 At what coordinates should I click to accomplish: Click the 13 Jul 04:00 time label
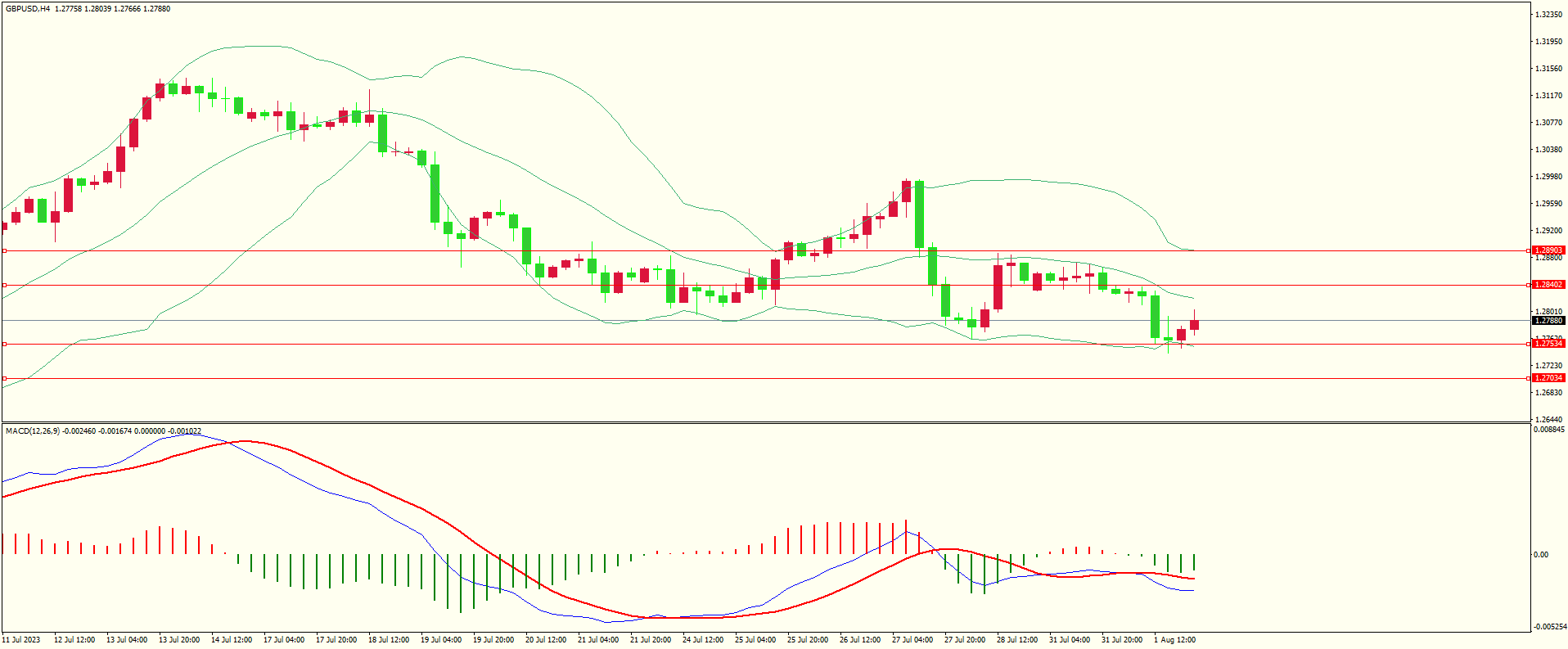[127, 640]
